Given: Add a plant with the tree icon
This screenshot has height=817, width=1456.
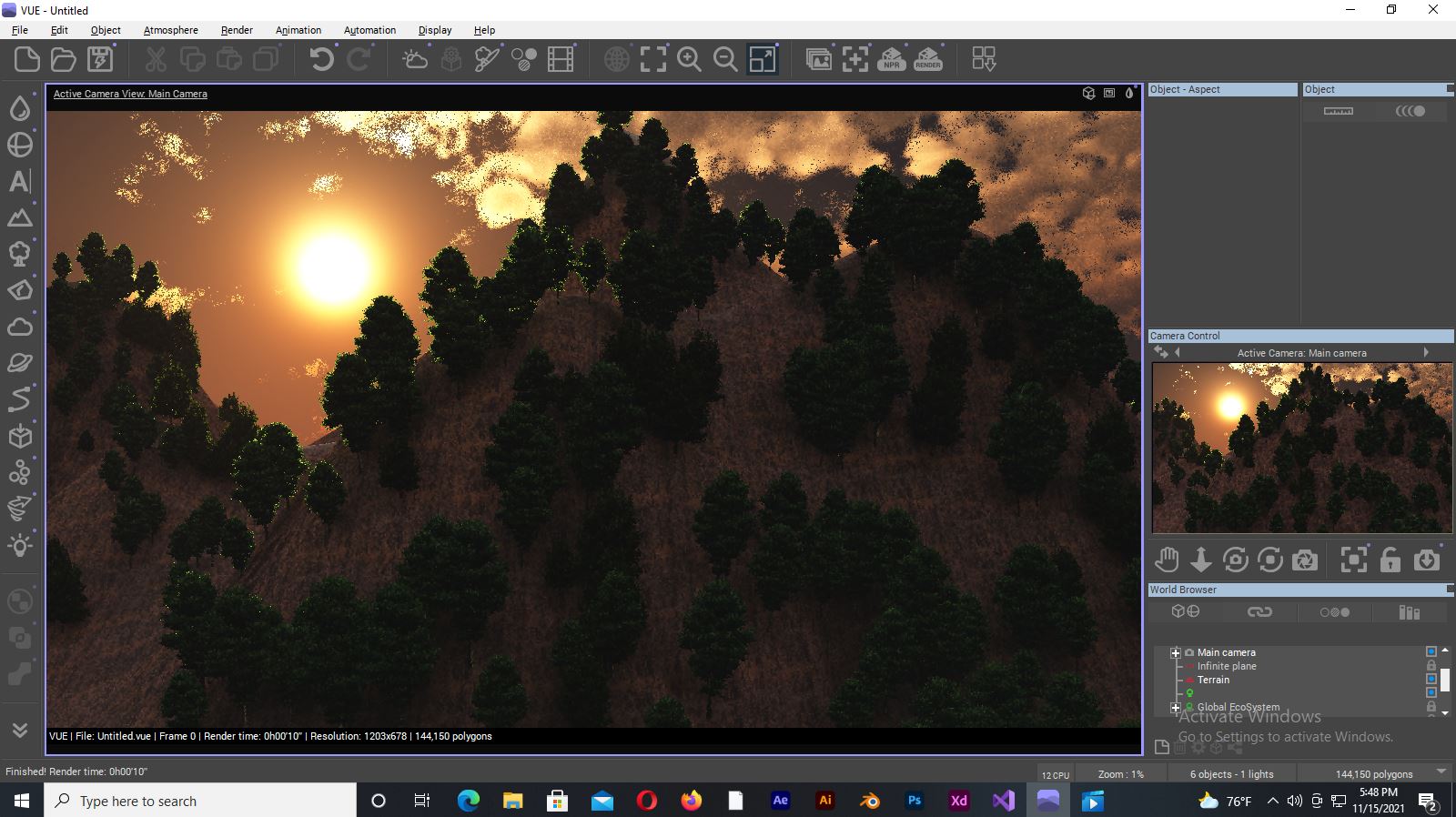Looking at the screenshot, I should (20, 254).
